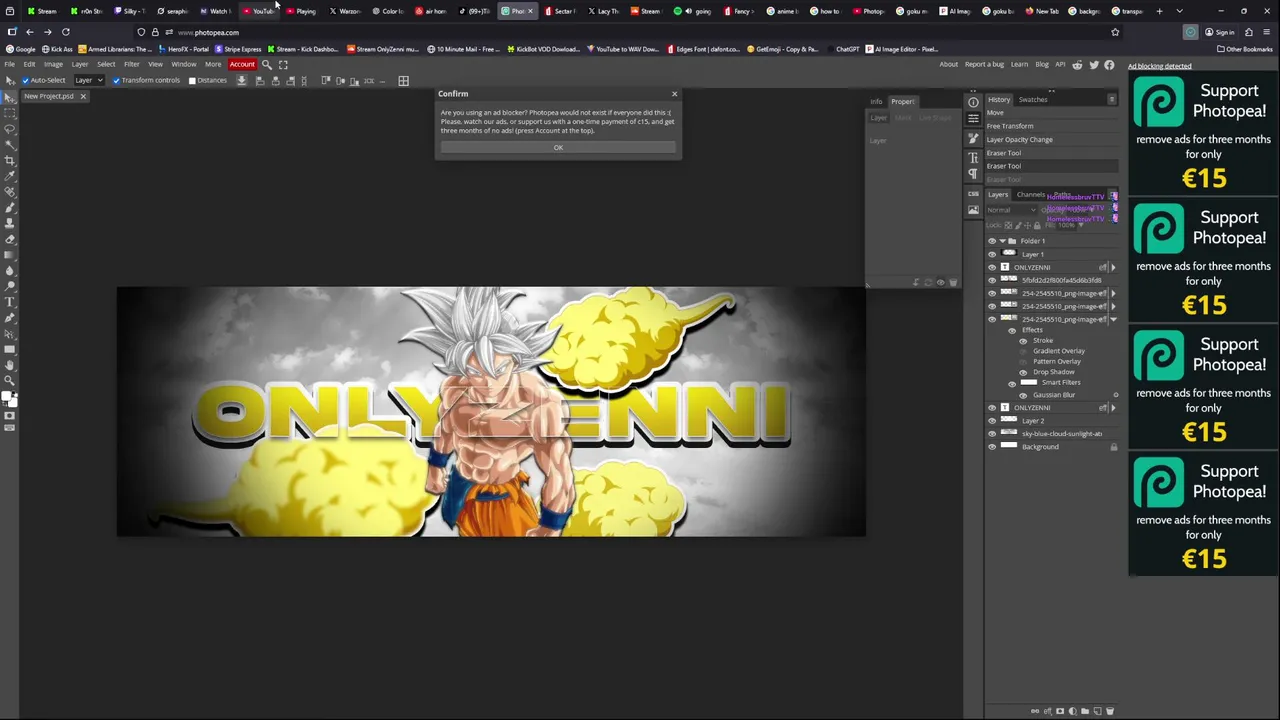Open the Auto-Select Layer dropdown
1280x720 pixels.
point(89,80)
